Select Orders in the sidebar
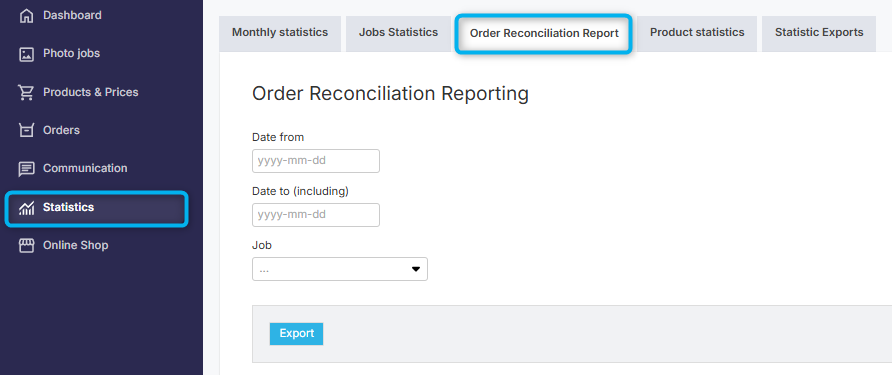Screen dimensions: 892x375 tap(61, 130)
